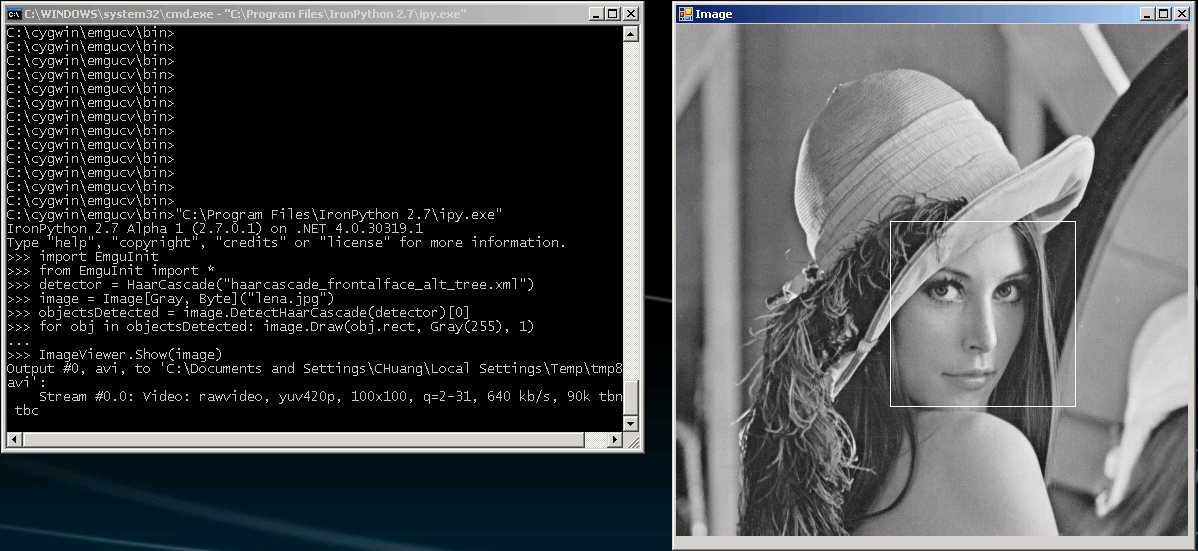
Task: Click the "tbc" text in console
Action: tap(26, 410)
